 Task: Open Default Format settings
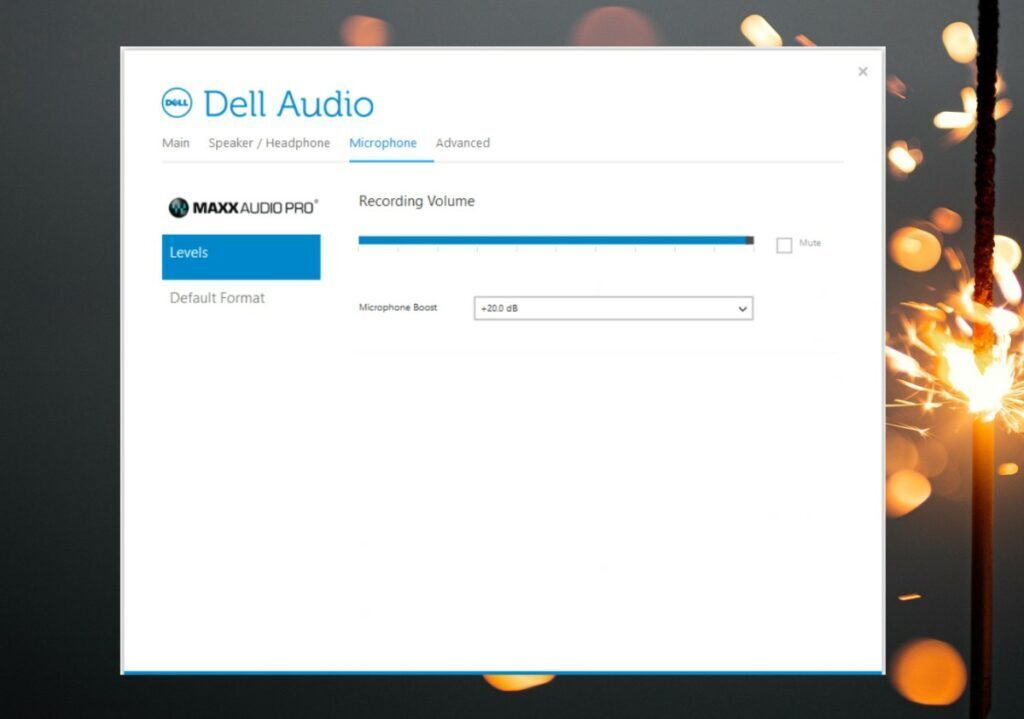[x=216, y=297]
